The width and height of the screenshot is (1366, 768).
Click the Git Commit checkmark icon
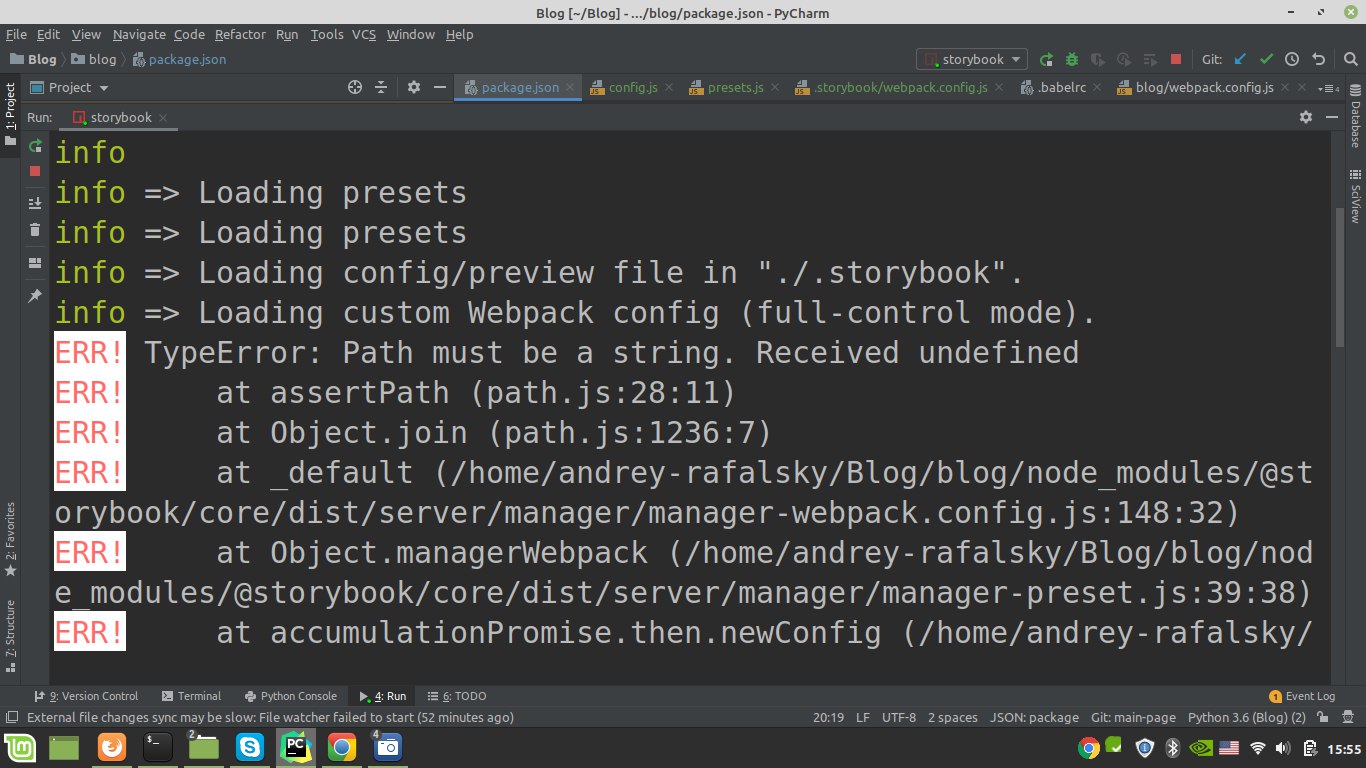click(x=1266, y=60)
